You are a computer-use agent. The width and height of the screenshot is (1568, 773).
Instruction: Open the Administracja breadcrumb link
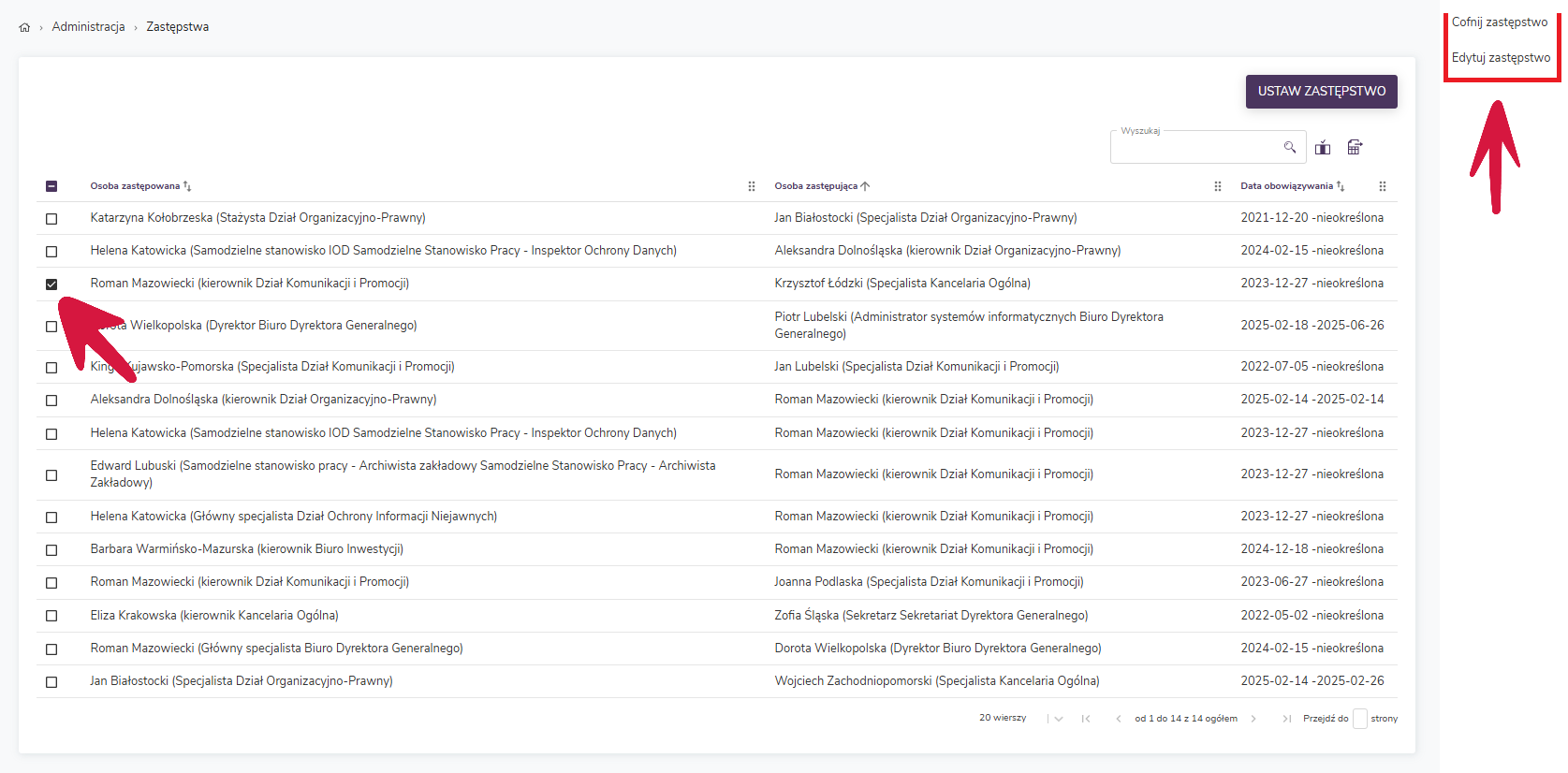pos(88,27)
